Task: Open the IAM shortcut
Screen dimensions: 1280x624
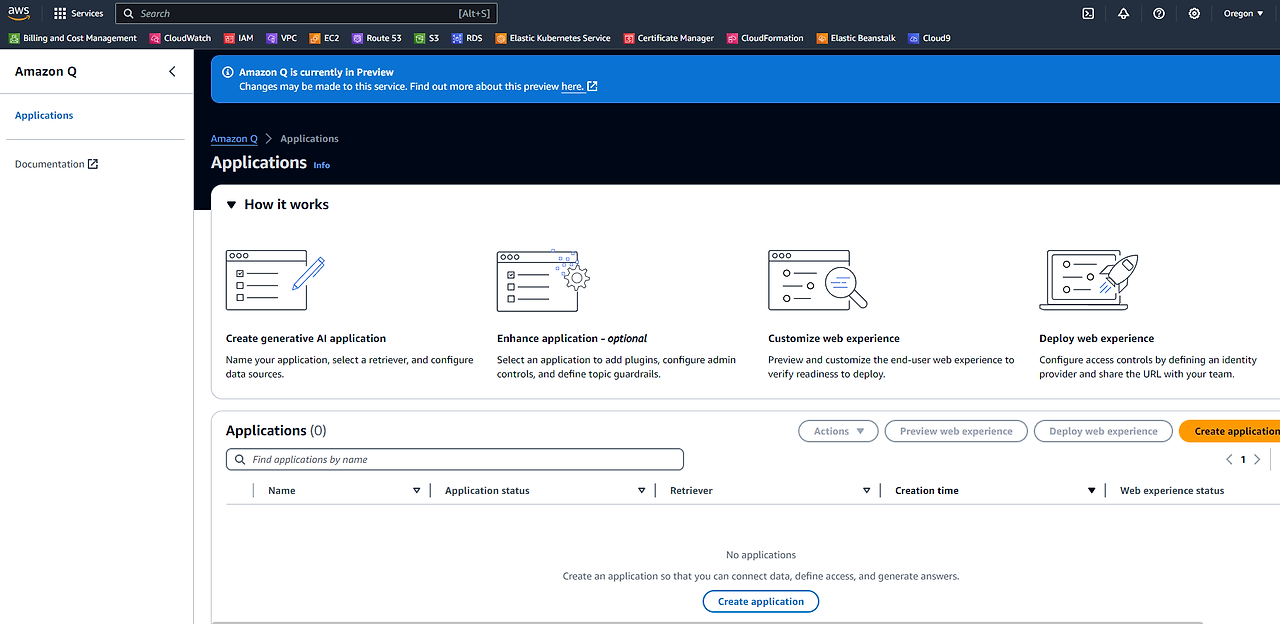Action: tap(239, 38)
